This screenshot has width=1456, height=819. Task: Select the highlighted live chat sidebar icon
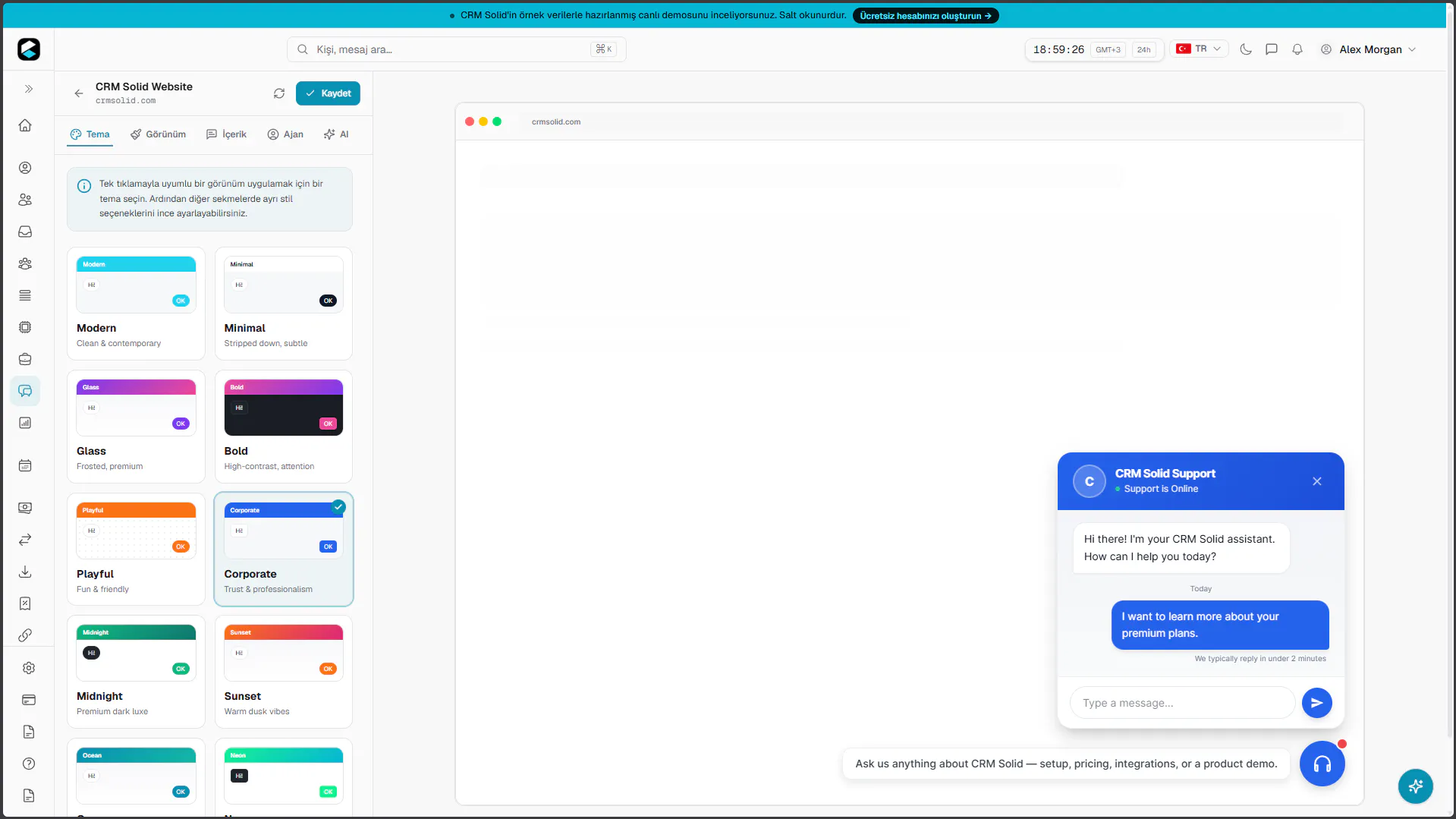coord(25,391)
